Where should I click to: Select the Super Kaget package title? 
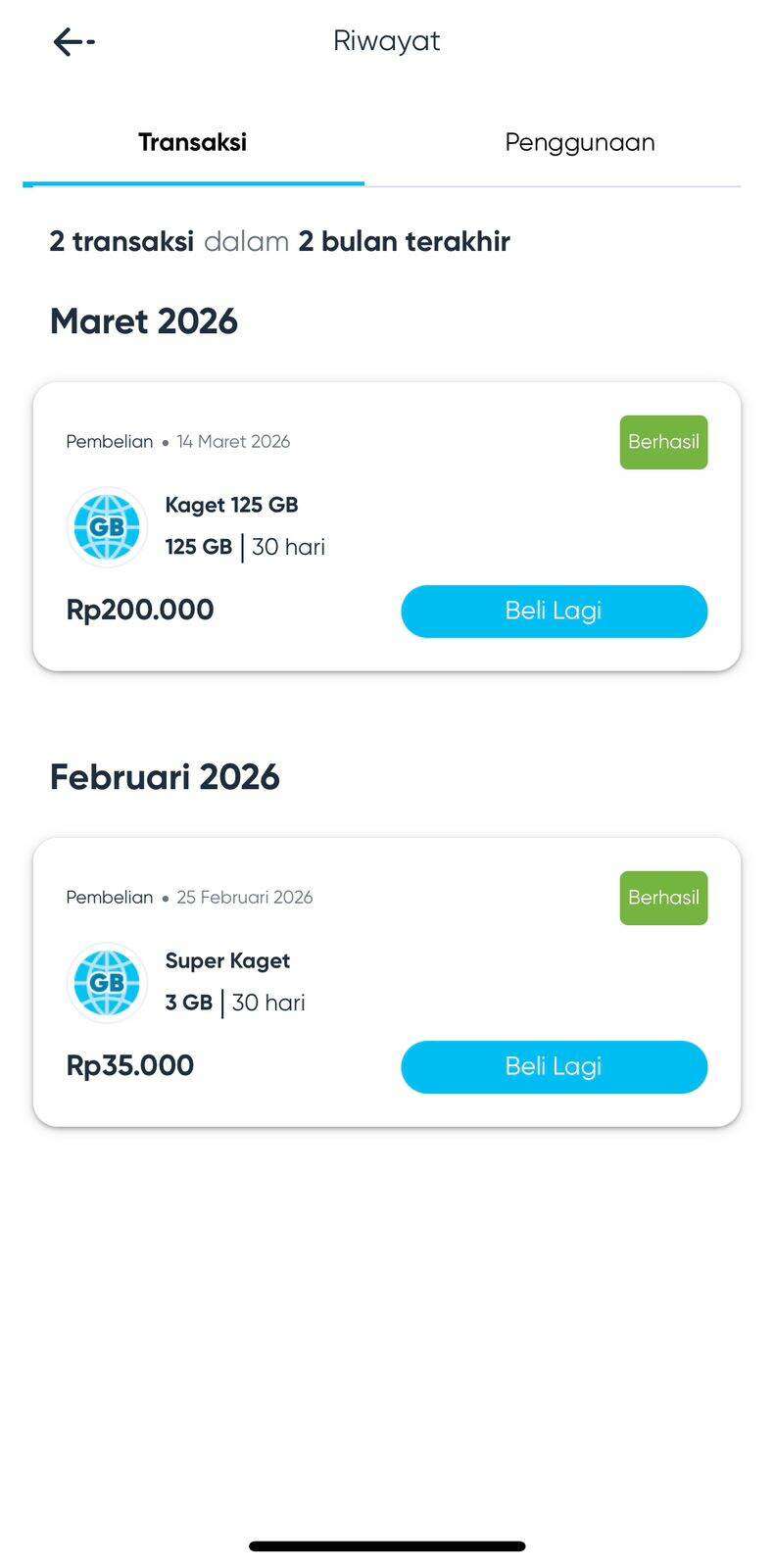click(227, 960)
